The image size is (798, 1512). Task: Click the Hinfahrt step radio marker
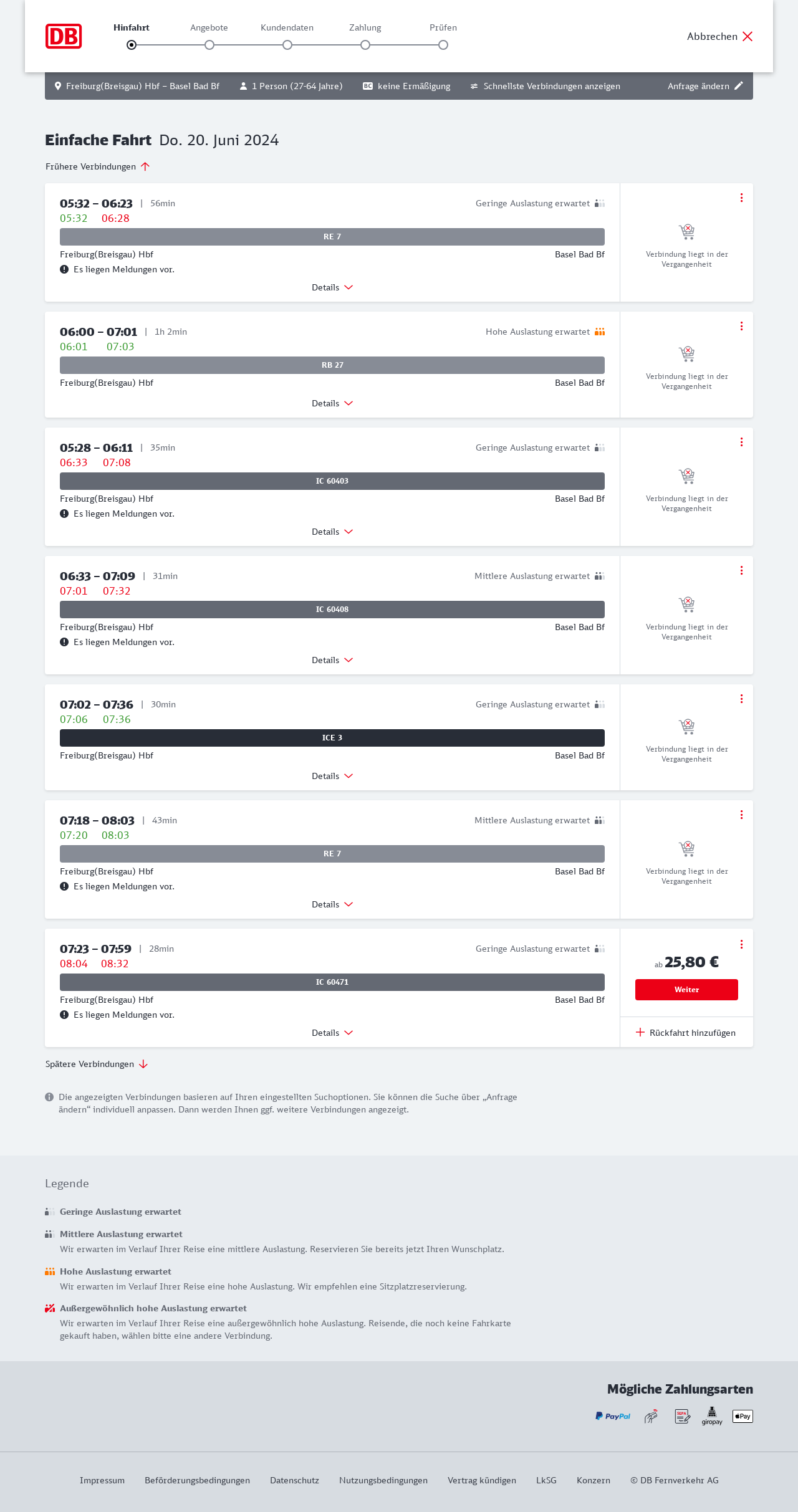pos(132,45)
